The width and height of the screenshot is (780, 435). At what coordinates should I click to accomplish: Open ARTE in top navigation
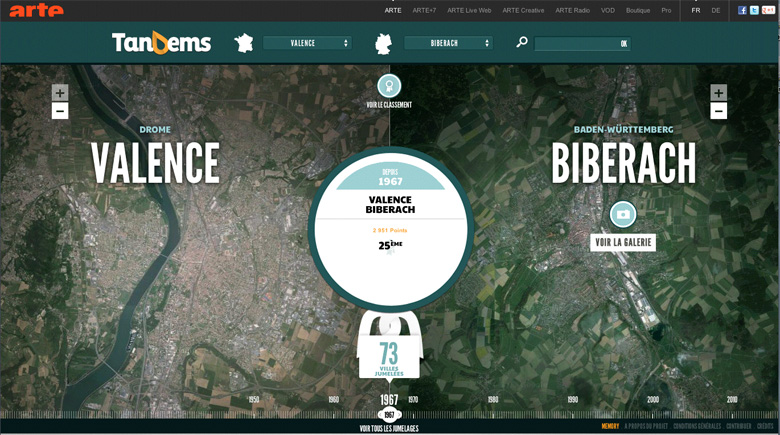tap(393, 10)
